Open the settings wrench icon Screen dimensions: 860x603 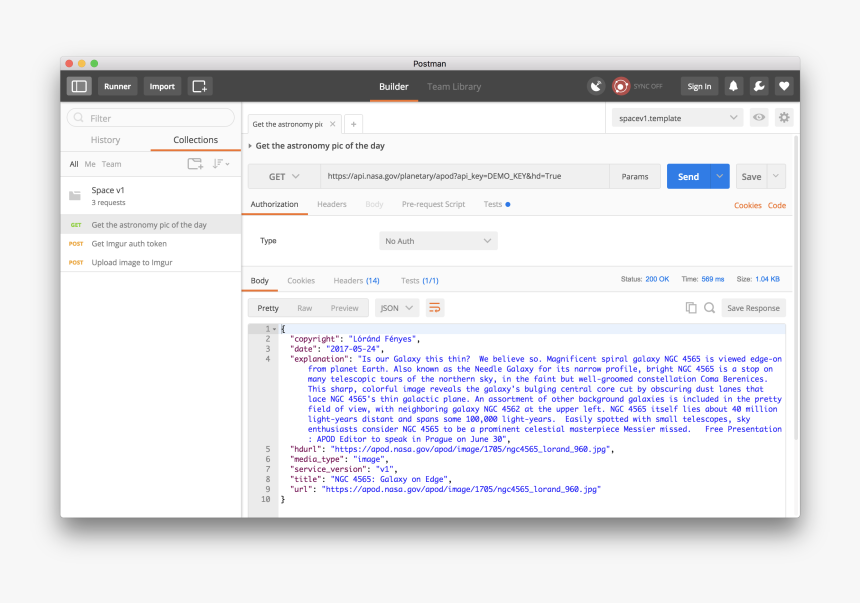(x=759, y=86)
